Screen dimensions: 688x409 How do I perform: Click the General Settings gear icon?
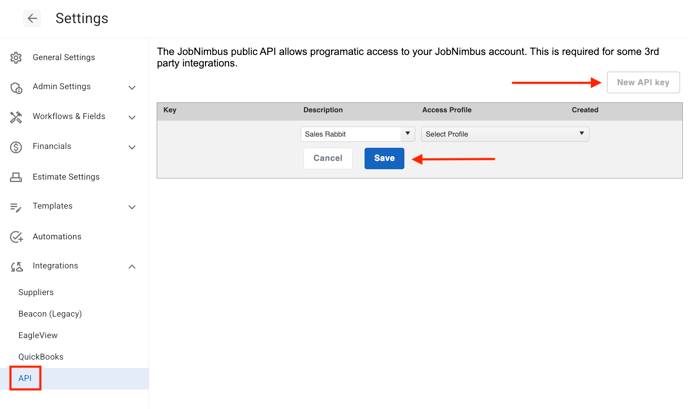[16, 57]
